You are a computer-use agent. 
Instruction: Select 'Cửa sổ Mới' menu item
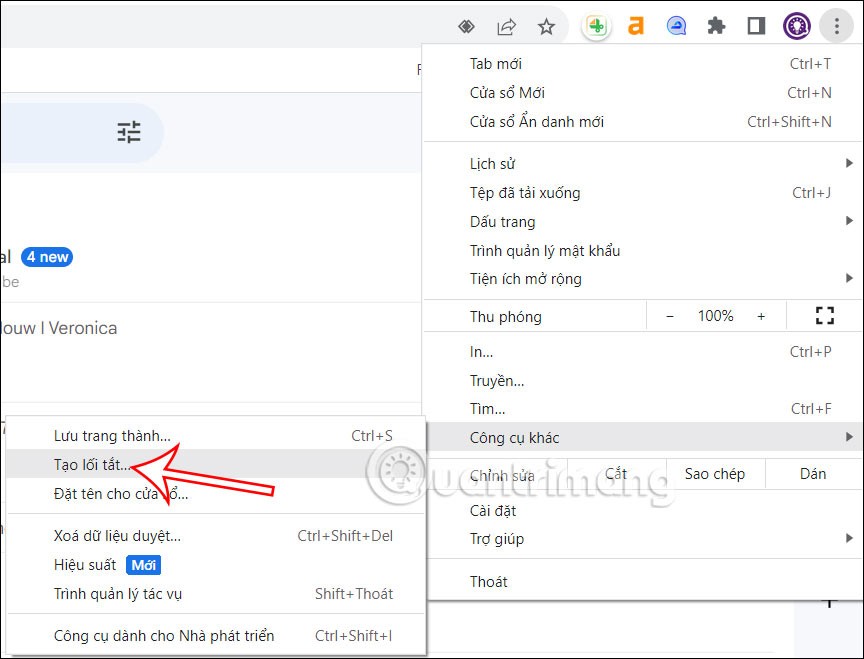[642, 93]
